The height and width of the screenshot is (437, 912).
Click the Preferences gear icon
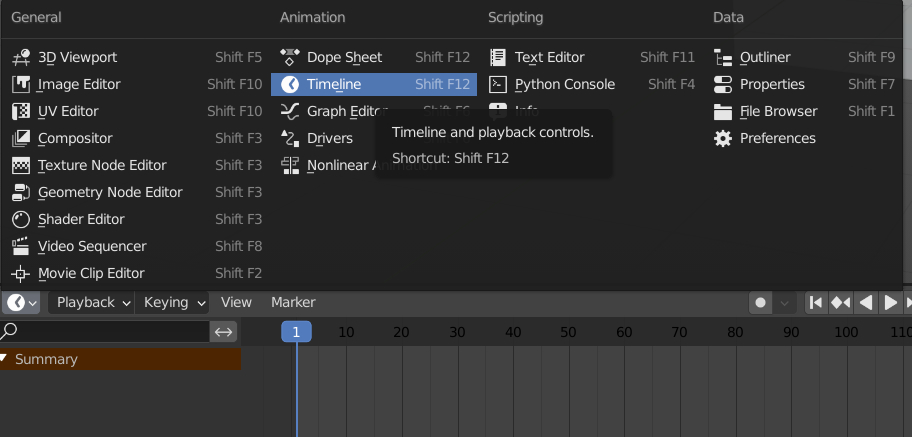[723, 139]
